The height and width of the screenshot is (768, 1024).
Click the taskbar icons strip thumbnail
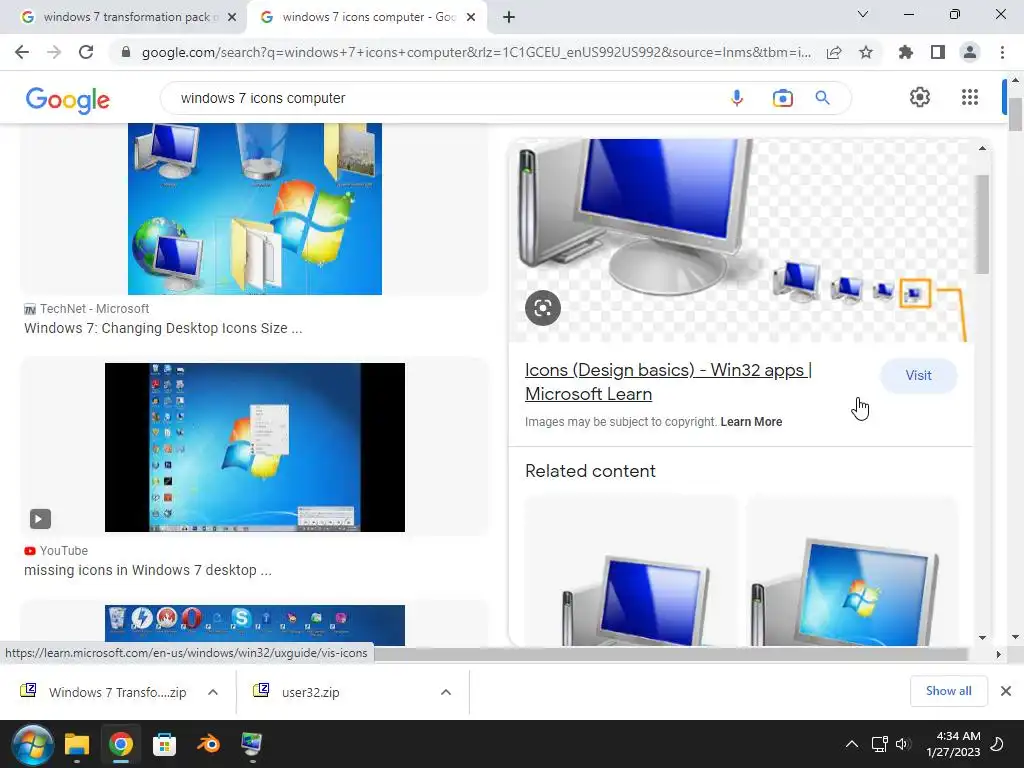coord(255,625)
